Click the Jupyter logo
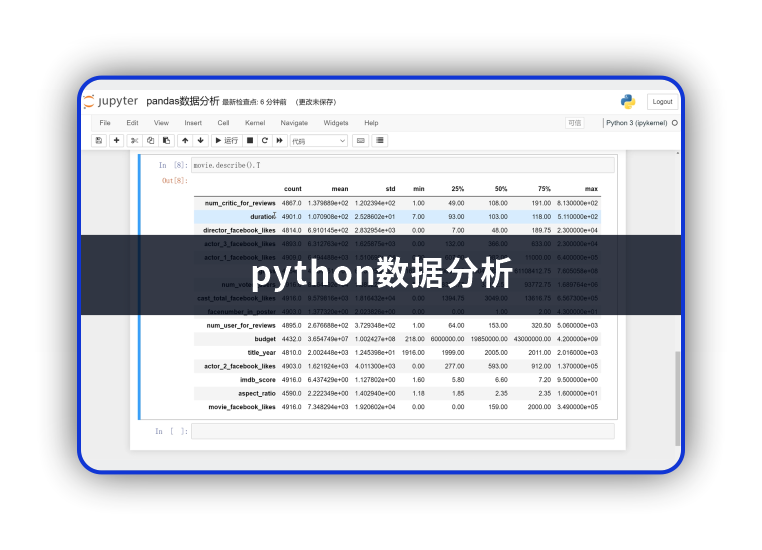 (x=111, y=102)
